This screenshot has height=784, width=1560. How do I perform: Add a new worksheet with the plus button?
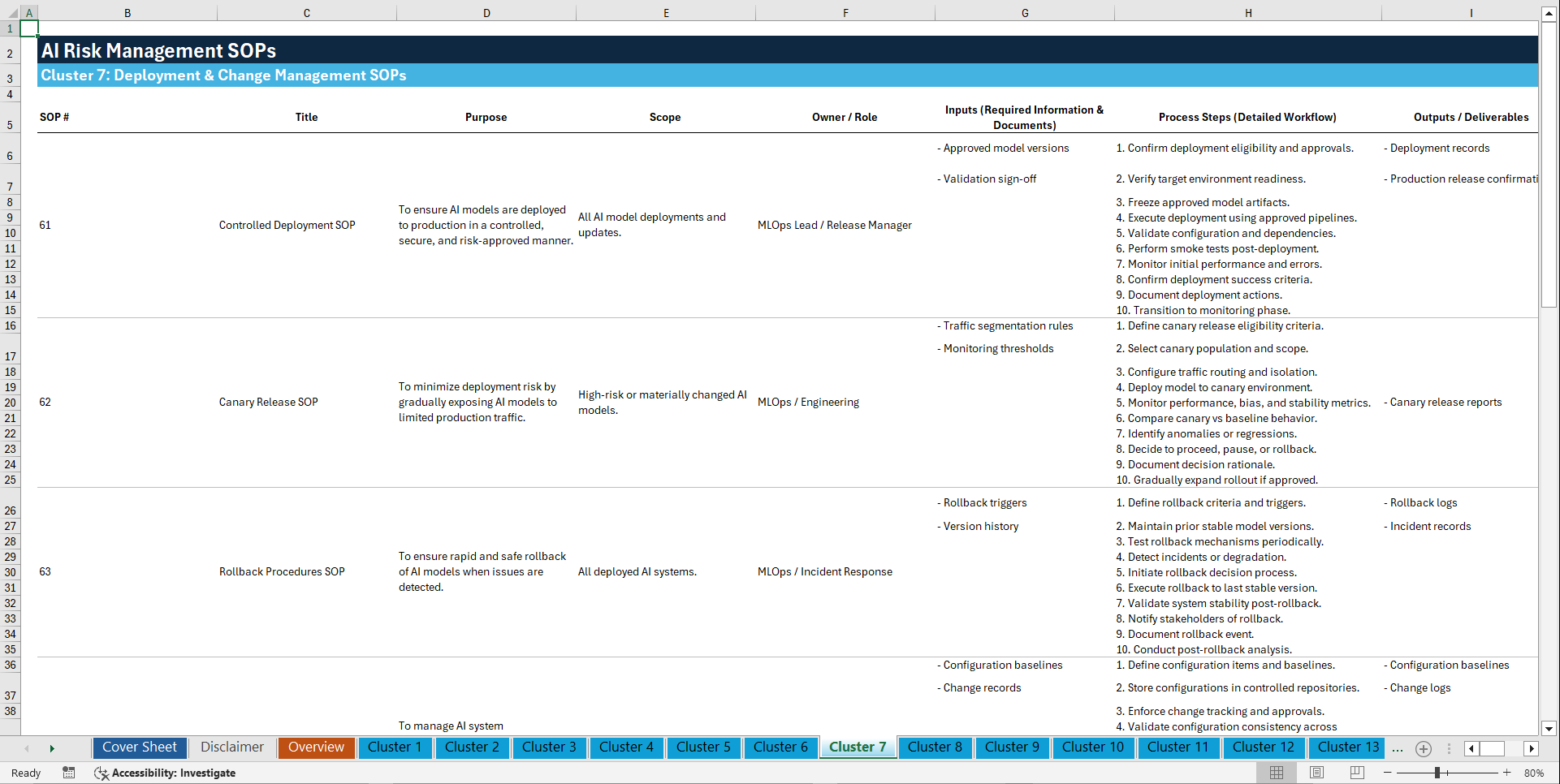click(1423, 748)
